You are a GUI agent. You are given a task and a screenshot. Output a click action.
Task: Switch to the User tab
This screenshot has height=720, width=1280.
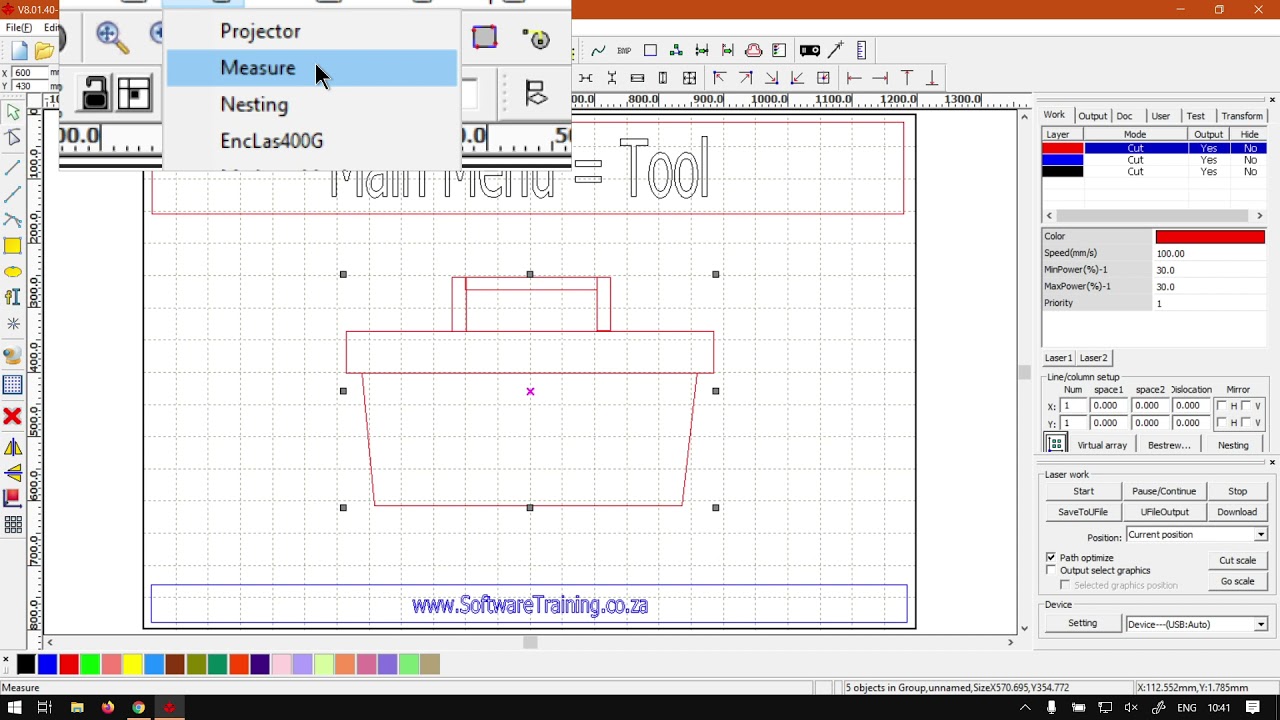pyautogui.click(x=1160, y=116)
